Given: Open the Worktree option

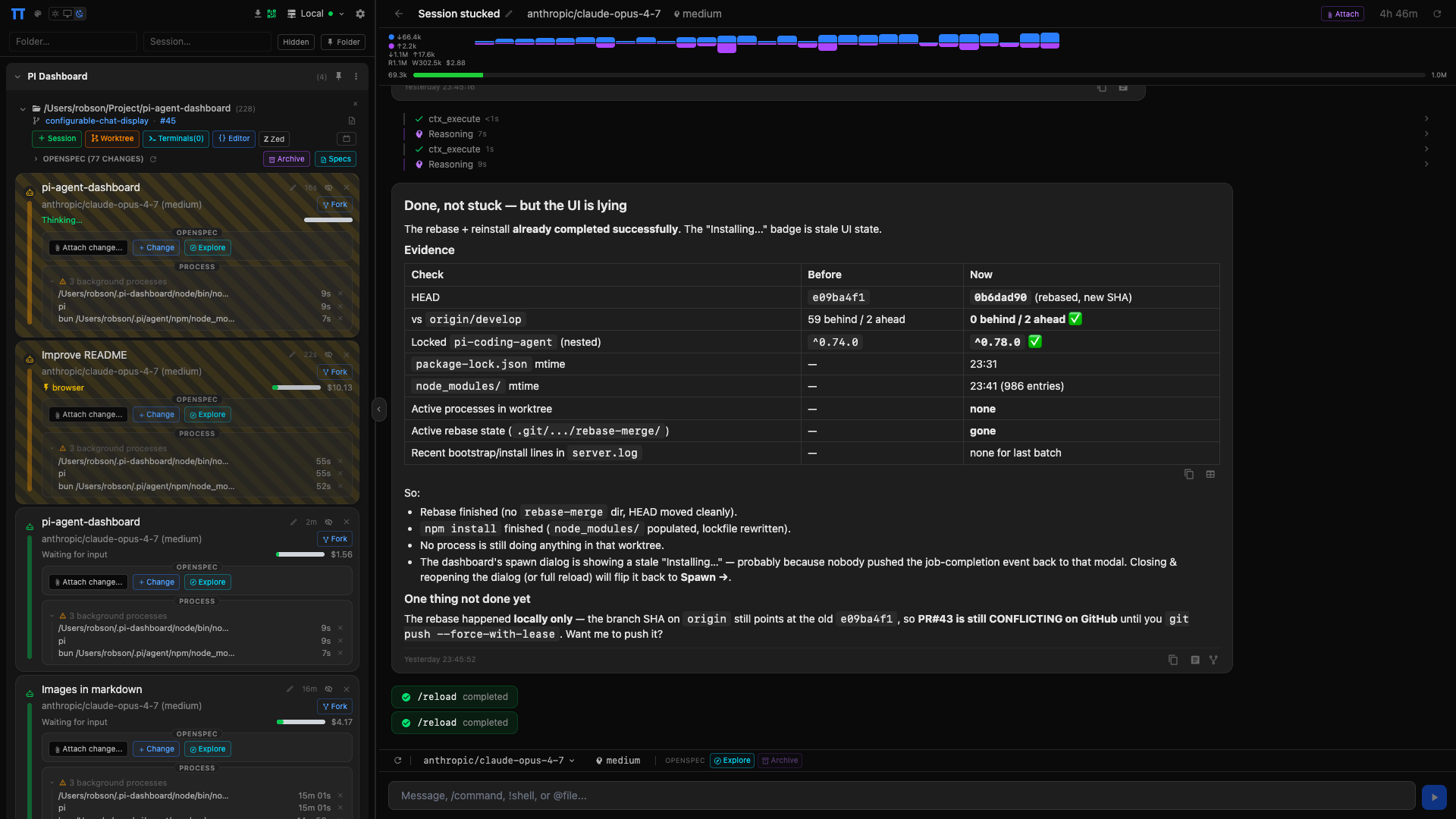Looking at the screenshot, I should (112, 139).
